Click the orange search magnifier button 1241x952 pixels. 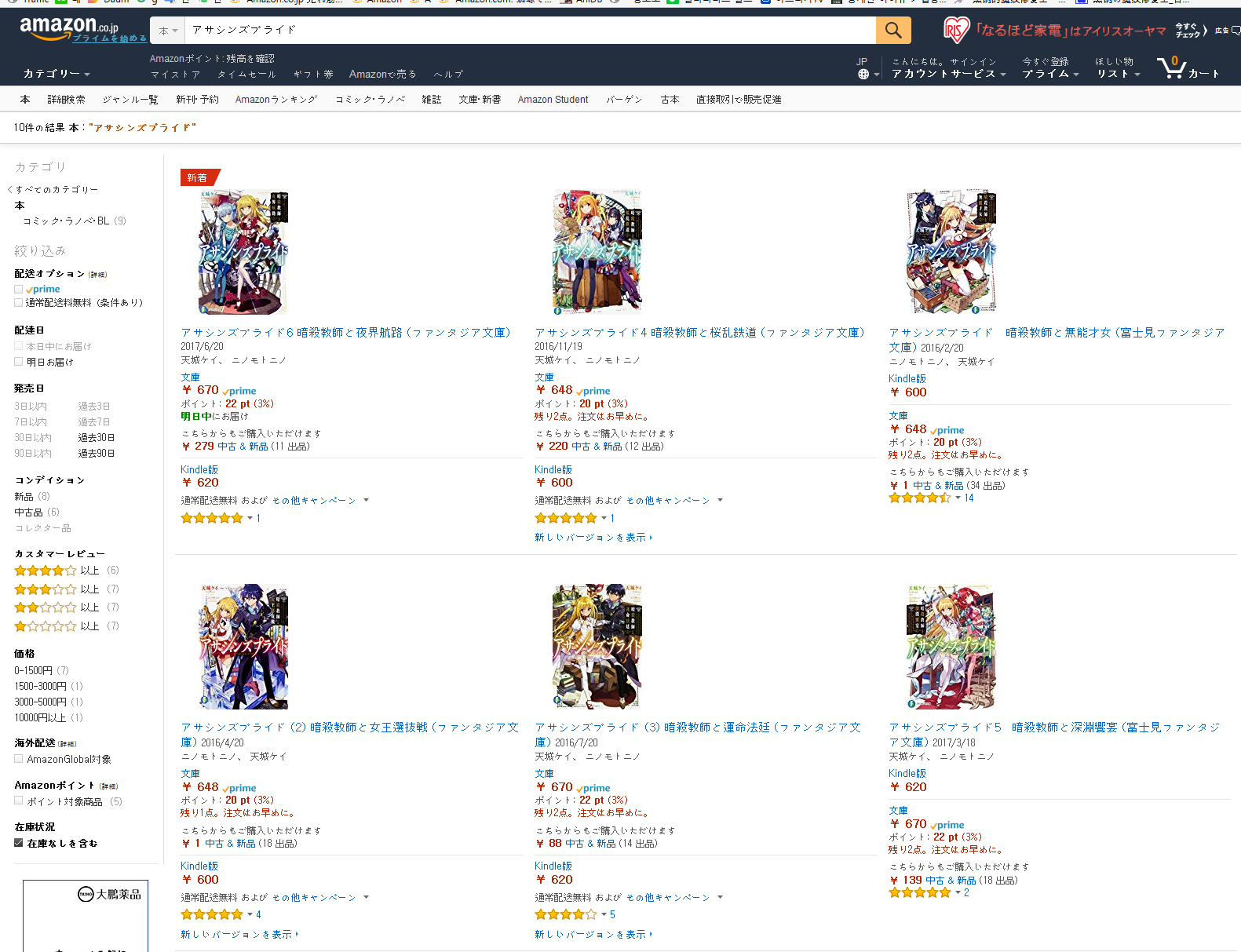click(893, 31)
